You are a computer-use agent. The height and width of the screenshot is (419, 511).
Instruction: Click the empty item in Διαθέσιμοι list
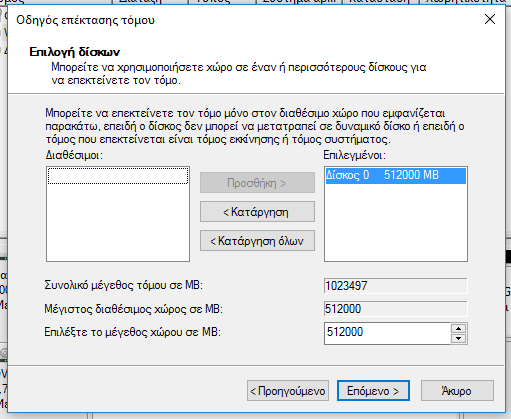(x=118, y=175)
